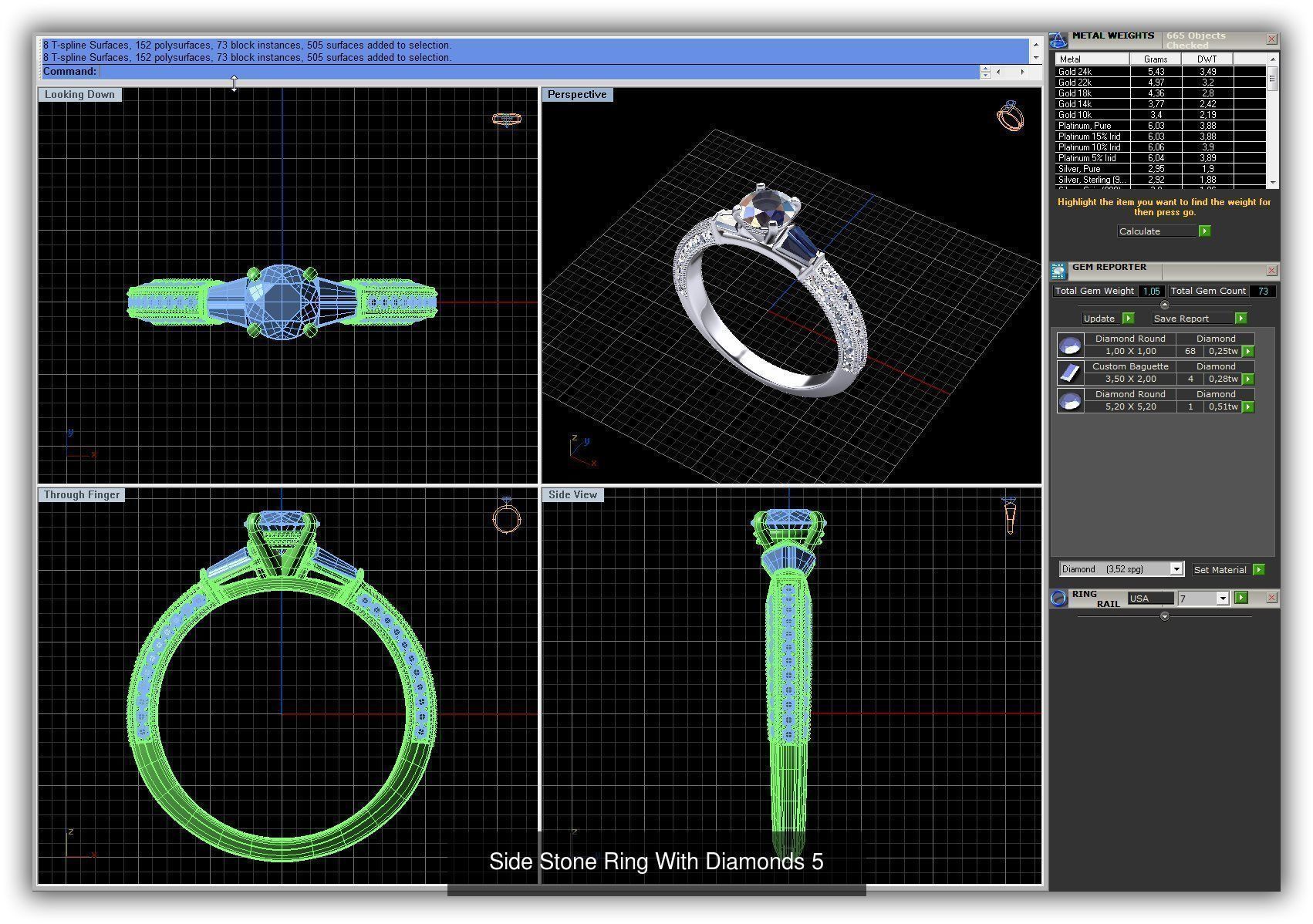
Task: Click the Update button
Action: point(1101,319)
